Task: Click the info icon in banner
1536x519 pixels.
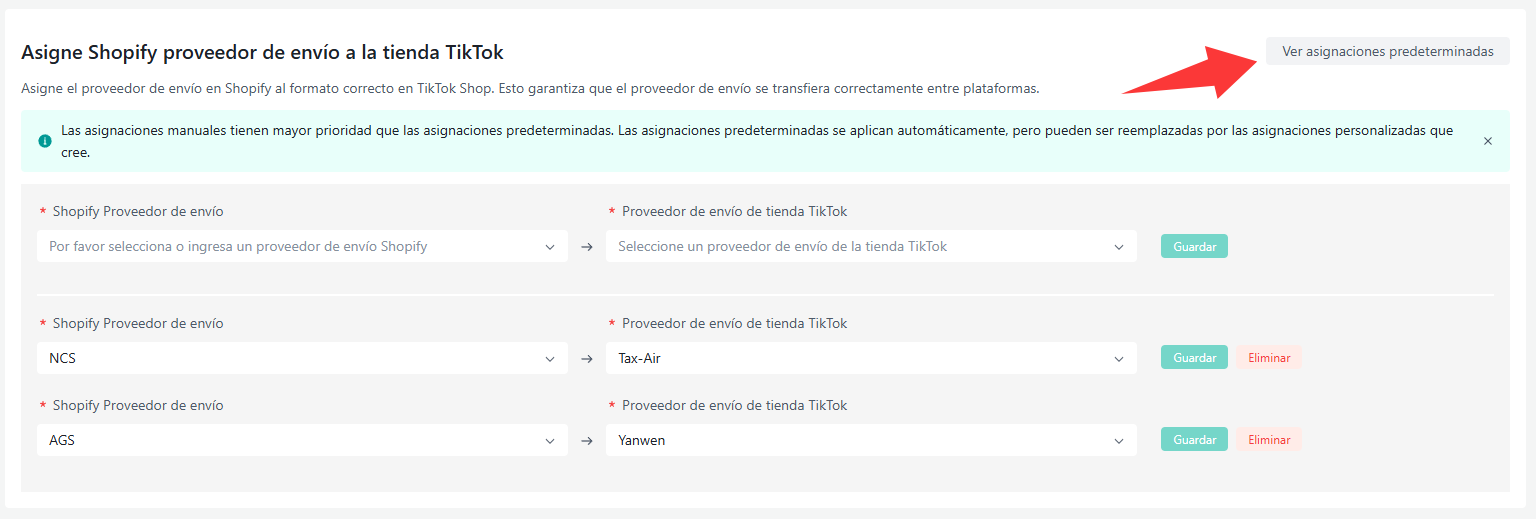Action: 44,141
